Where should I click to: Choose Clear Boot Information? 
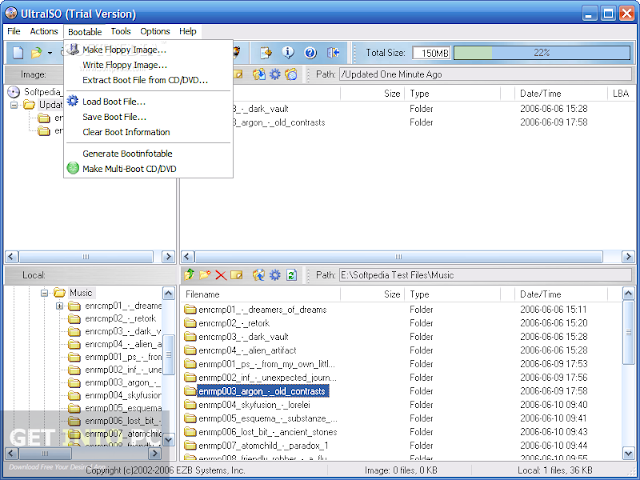tap(149, 132)
